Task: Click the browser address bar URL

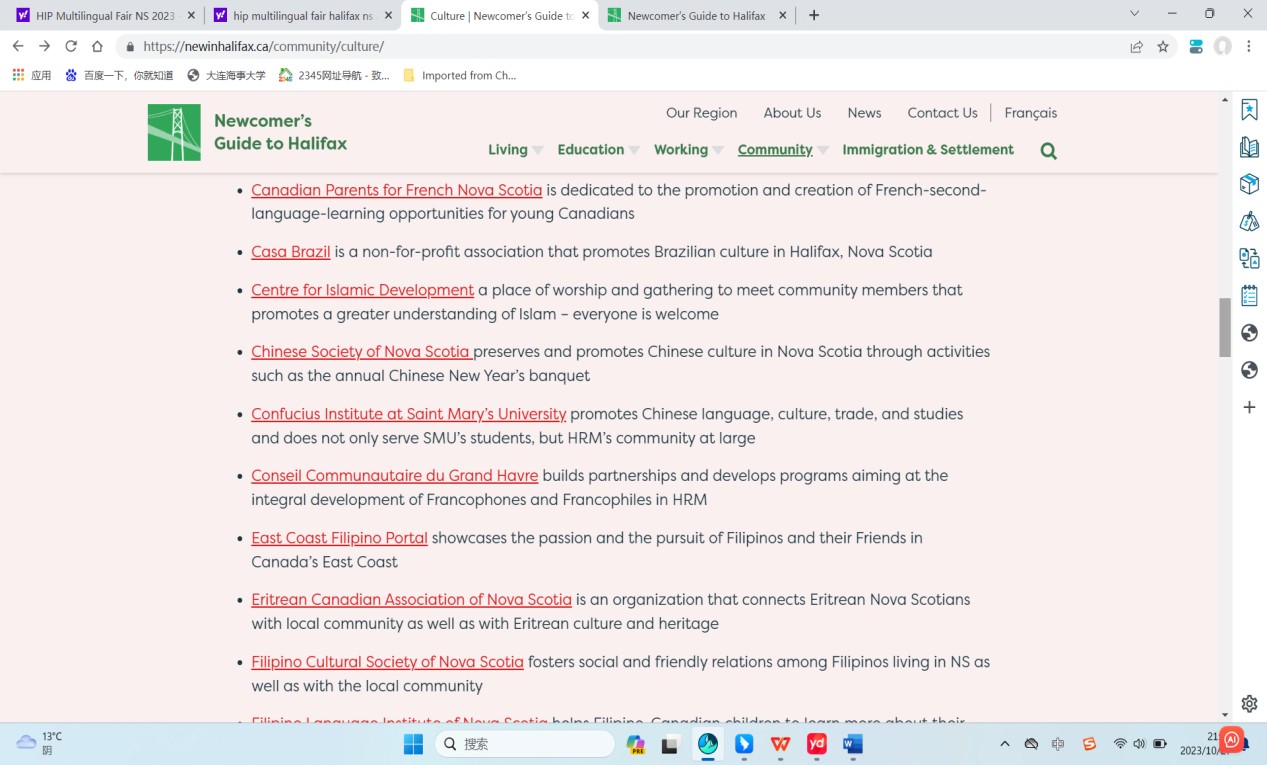Action: click(x=263, y=46)
